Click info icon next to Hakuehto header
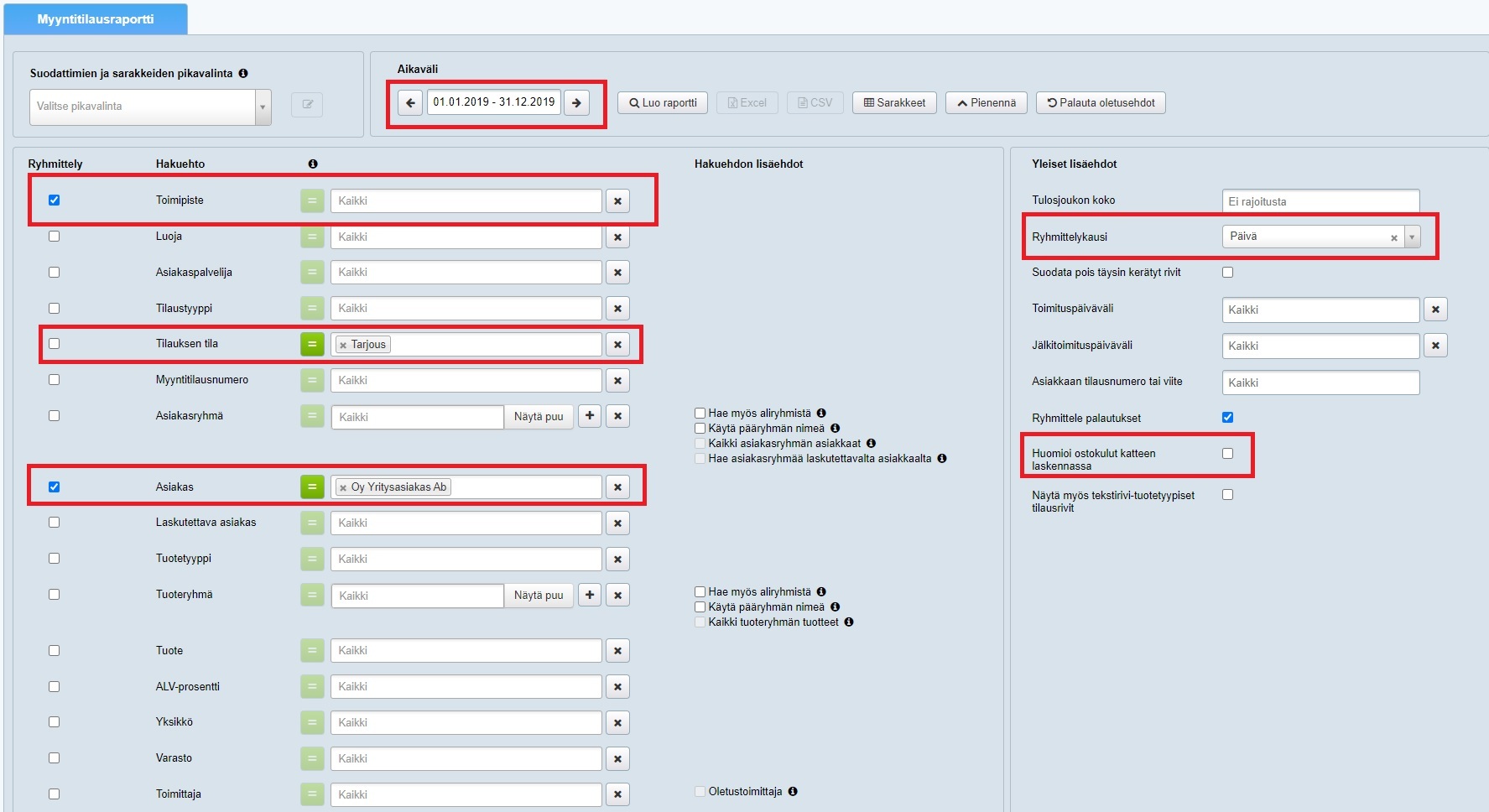The image size is (1489, 812). point(313,164)
